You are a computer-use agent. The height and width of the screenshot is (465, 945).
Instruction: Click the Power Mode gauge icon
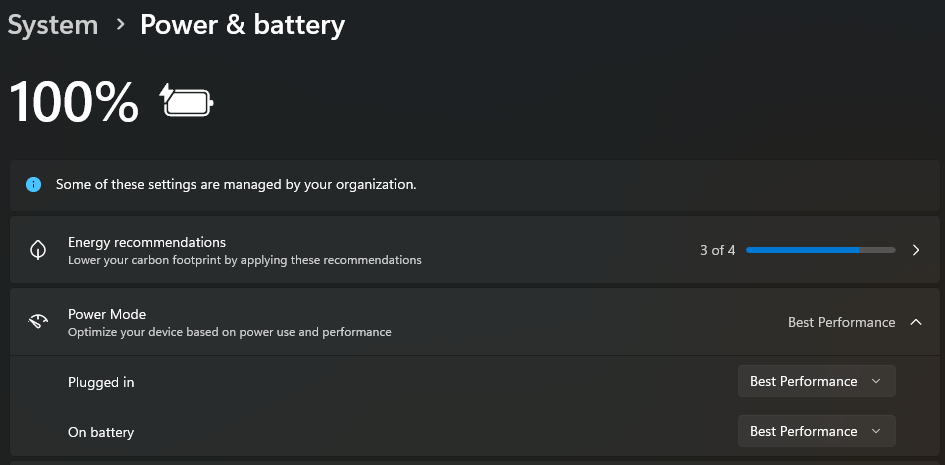tap(38, 322)
